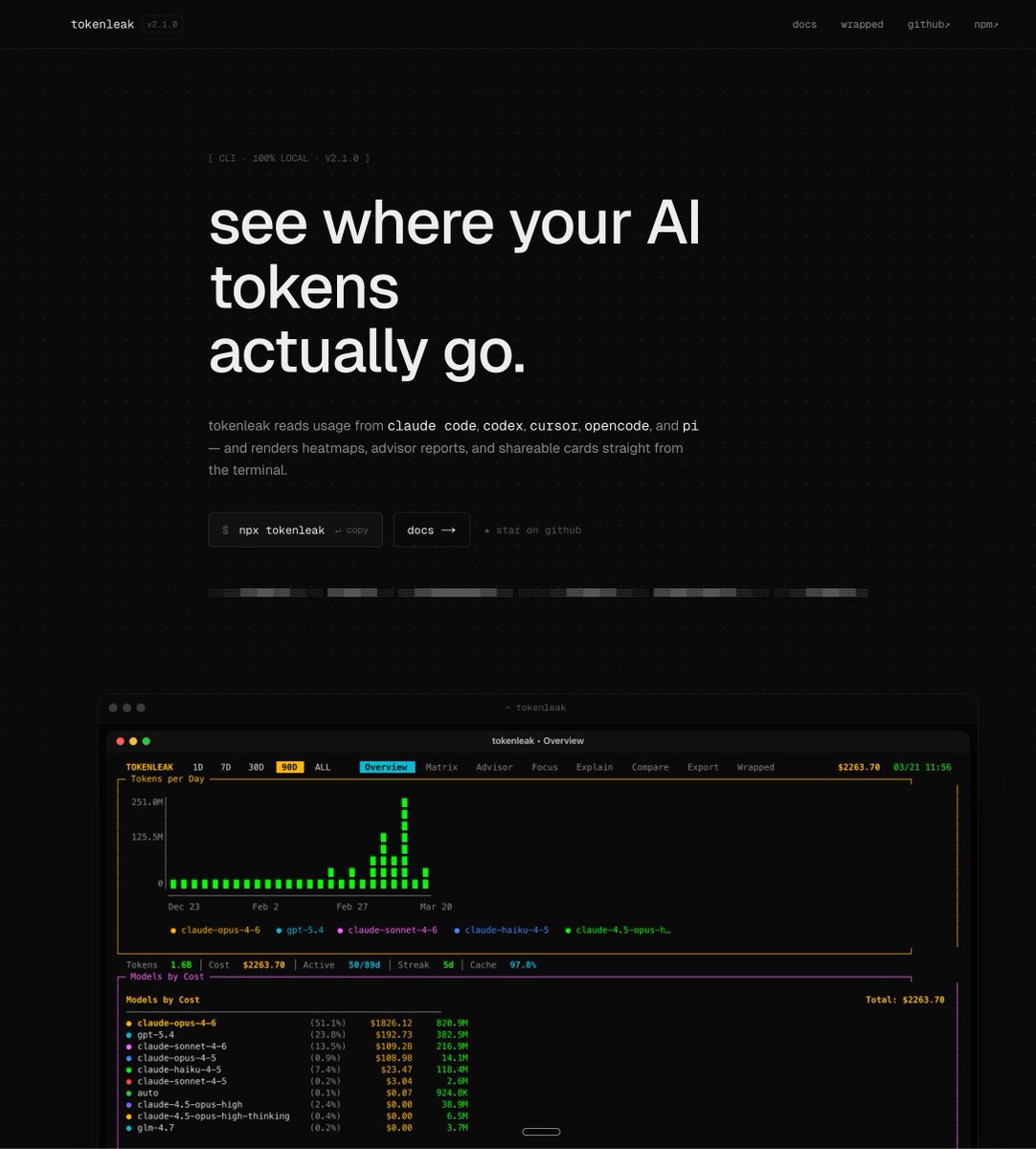The width and height of the screenshot is (1036, 1149).
Task: Click the 03/21 11:56 timestamp
Action: coord(922,767)
